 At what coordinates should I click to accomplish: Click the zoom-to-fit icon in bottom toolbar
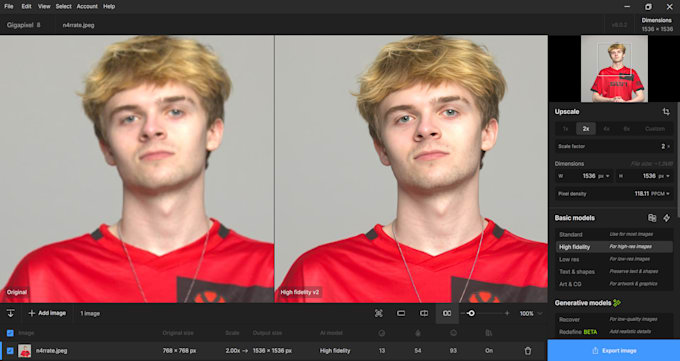click(379, 313)
